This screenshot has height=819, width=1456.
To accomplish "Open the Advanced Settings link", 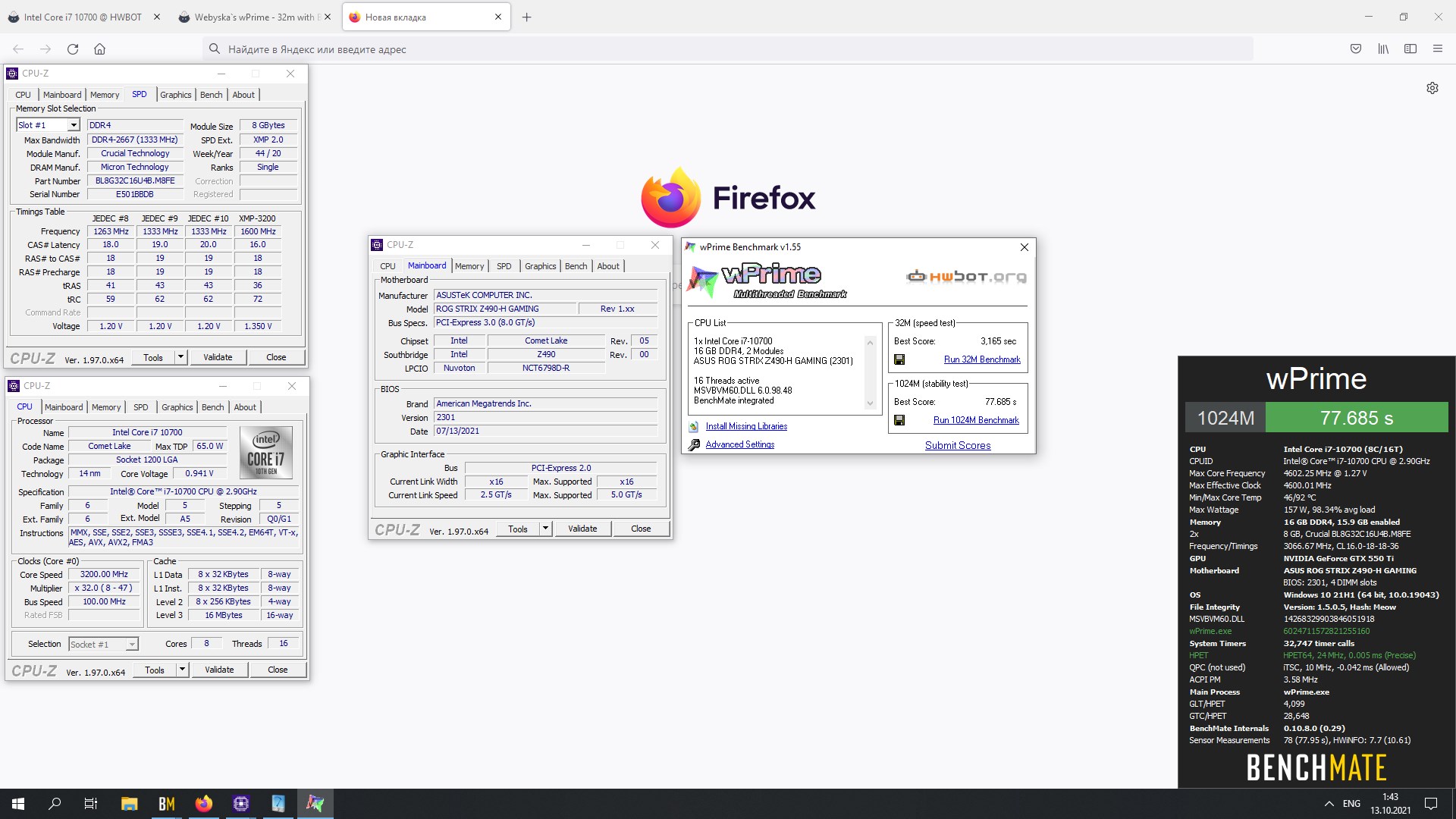I will click(x=740, y=445).
